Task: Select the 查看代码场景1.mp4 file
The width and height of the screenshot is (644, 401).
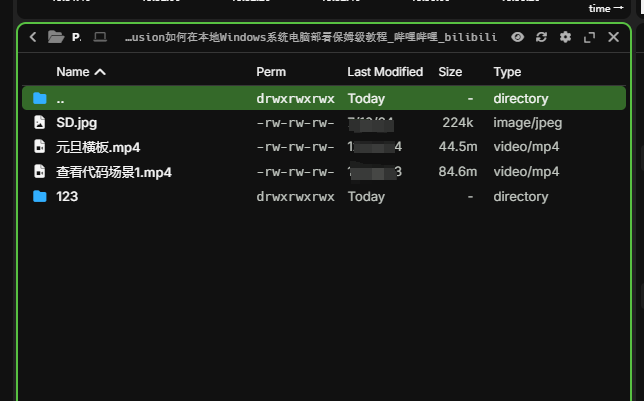Action: point(114,172)
